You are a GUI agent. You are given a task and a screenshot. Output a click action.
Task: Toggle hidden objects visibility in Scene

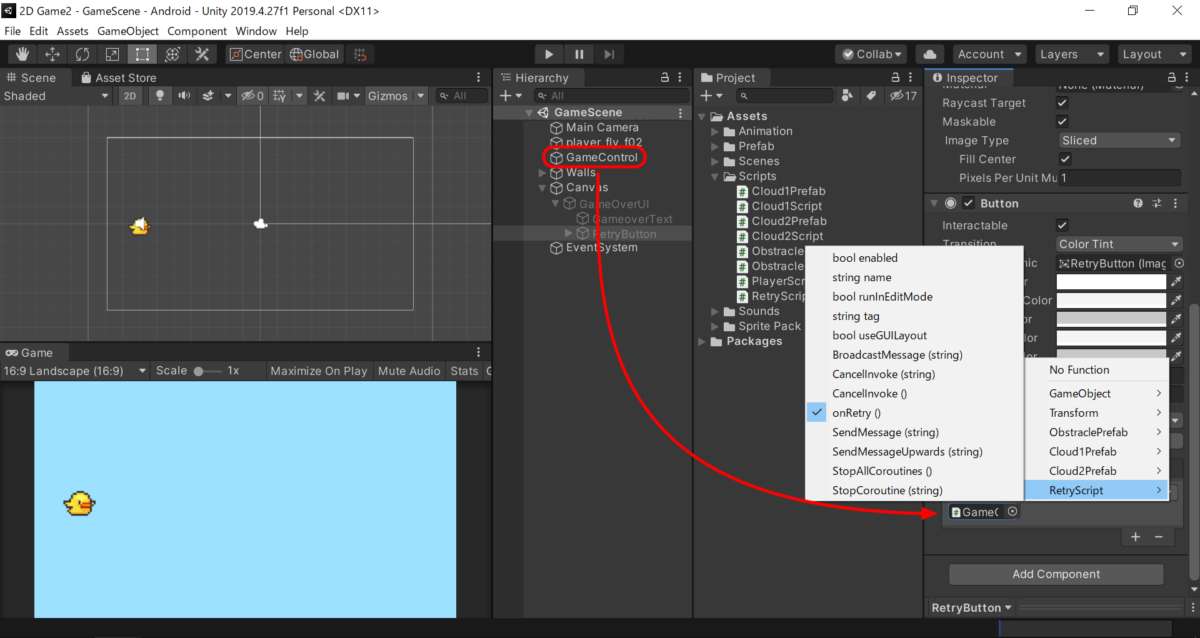coord(253,96)
